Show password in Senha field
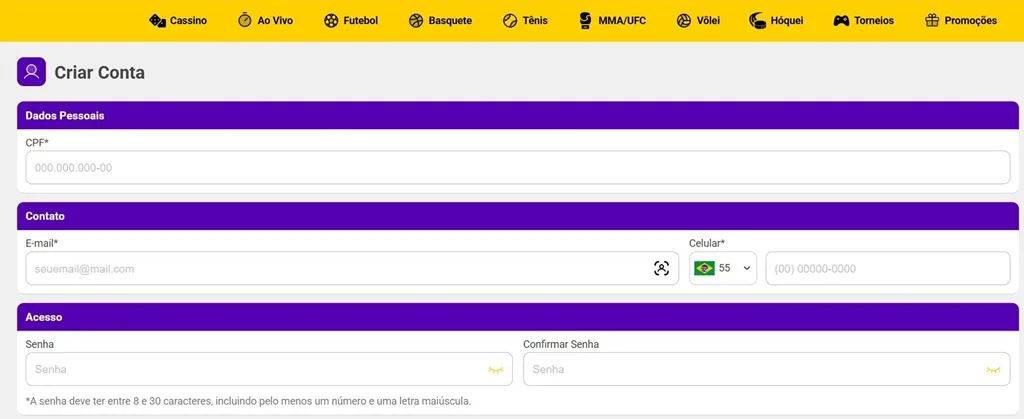 pos(495,369)
